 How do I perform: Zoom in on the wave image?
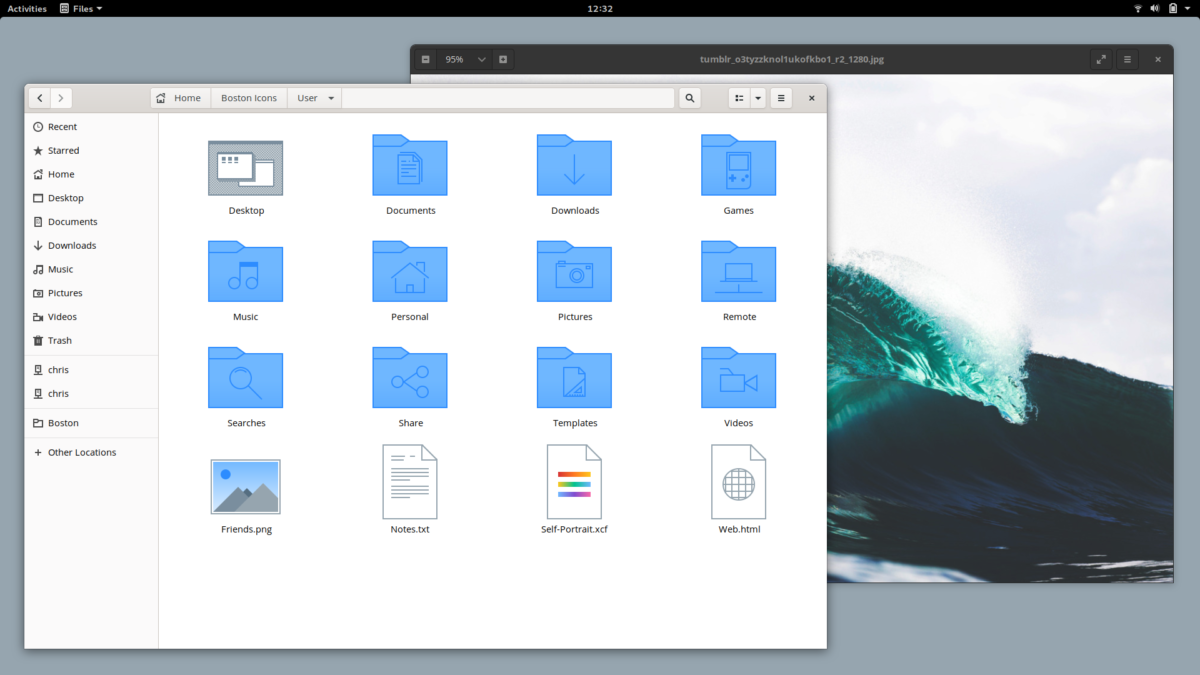pyautogui.click(x=503, y=59)
